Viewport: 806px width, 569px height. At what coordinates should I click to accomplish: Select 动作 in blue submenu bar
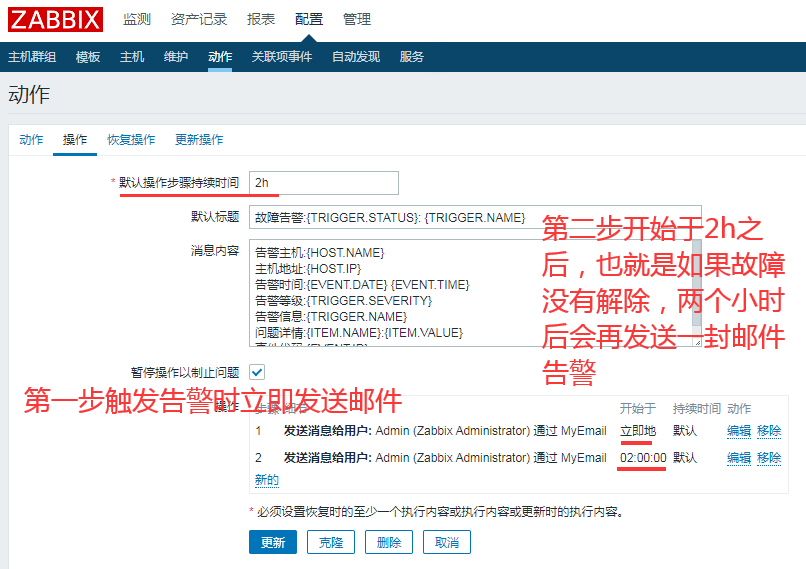220,57
